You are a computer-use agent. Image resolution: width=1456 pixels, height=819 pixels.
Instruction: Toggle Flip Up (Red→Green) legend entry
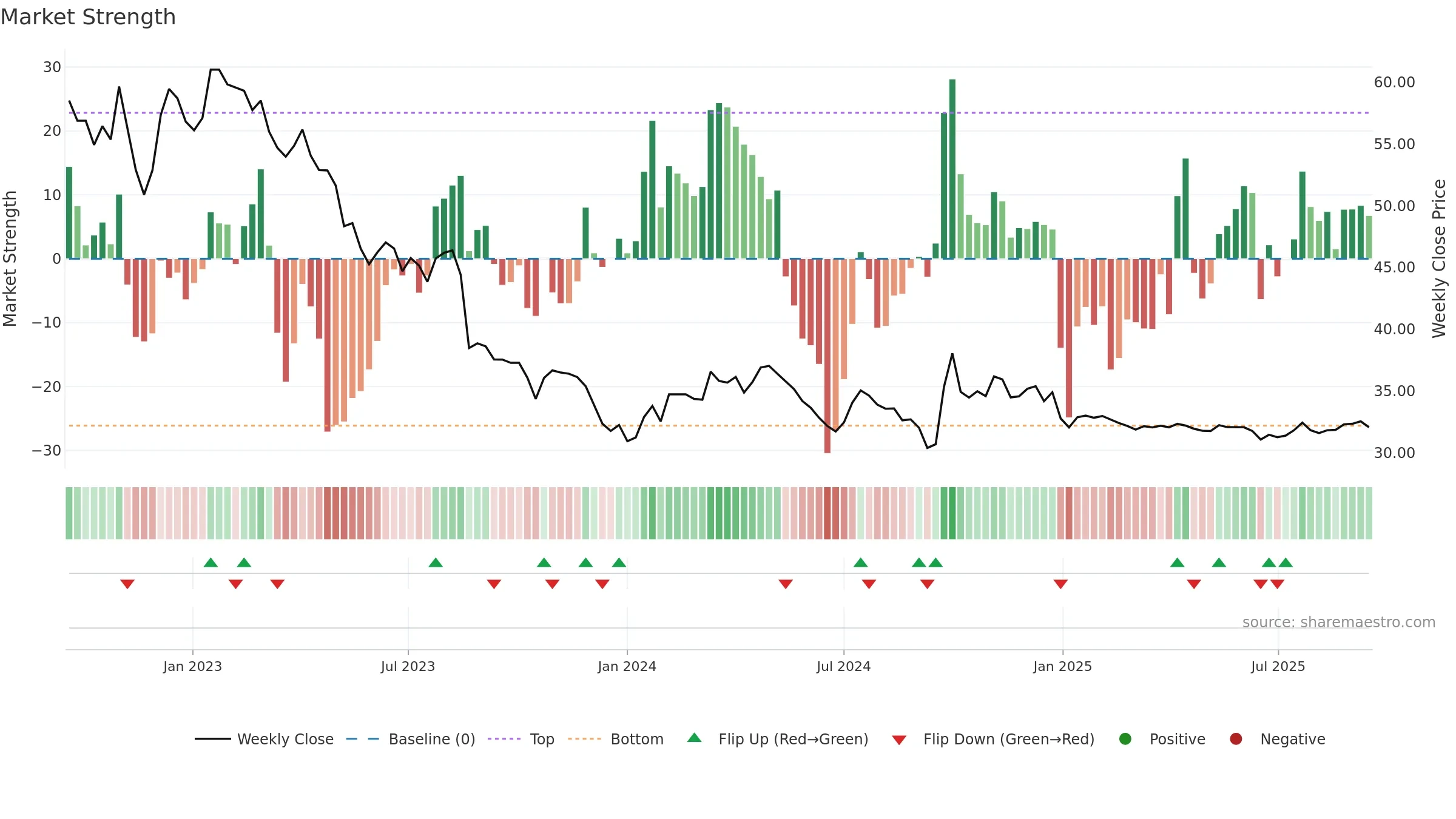coord(778,739)
